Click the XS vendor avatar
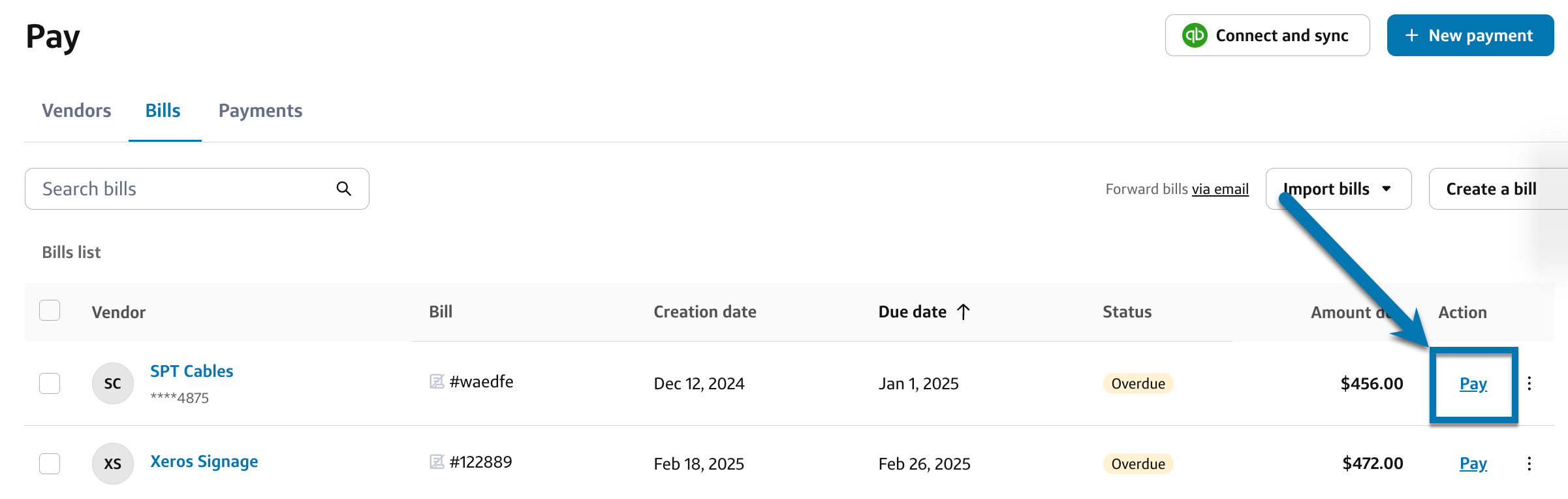The width and height of the screenshot is (1568, 499). [x=113, y=464]
